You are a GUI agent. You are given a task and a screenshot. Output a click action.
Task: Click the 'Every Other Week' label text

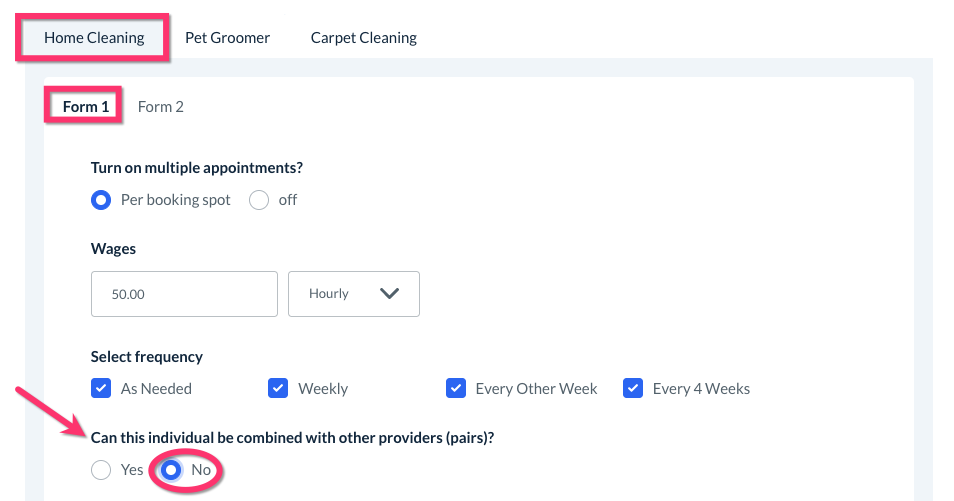pyautogui.click(x=536, y=388)
